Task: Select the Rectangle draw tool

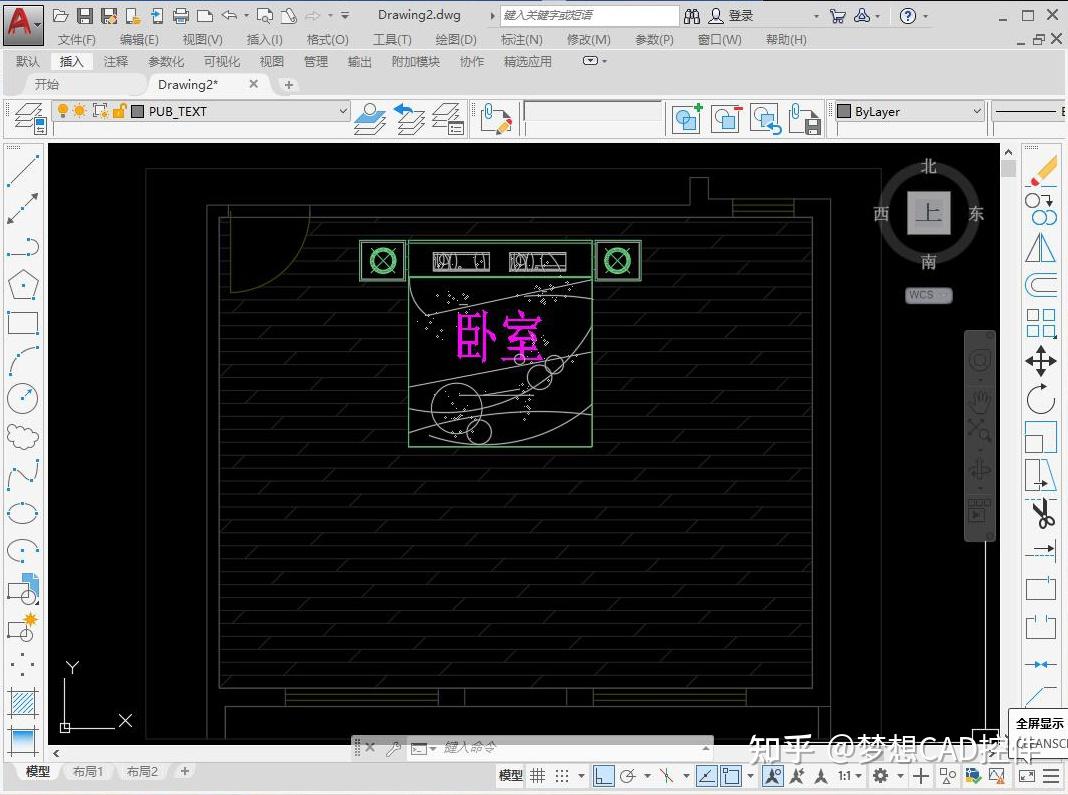Action: (x=22, y=323)
